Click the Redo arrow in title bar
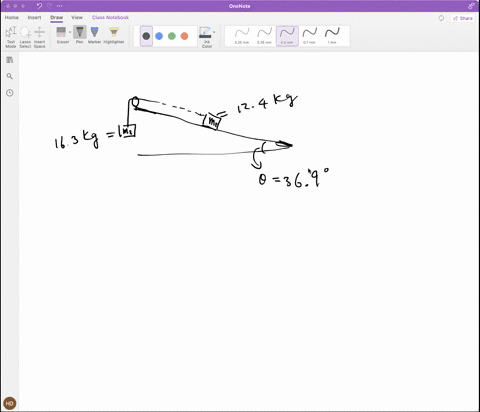This screenshot has width=480, height=412. (49, 6)
